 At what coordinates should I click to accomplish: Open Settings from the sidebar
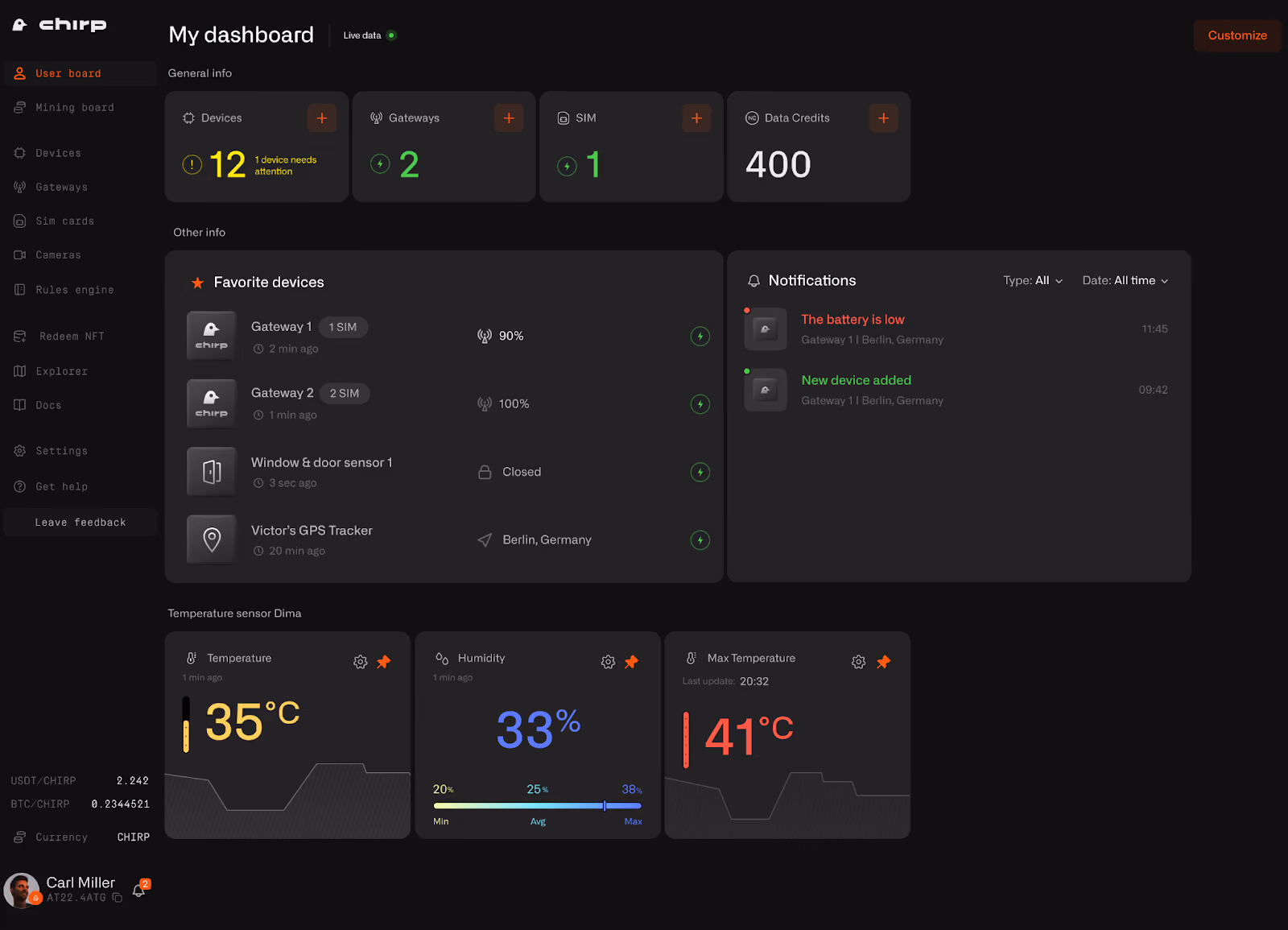(x=80, y=451)
